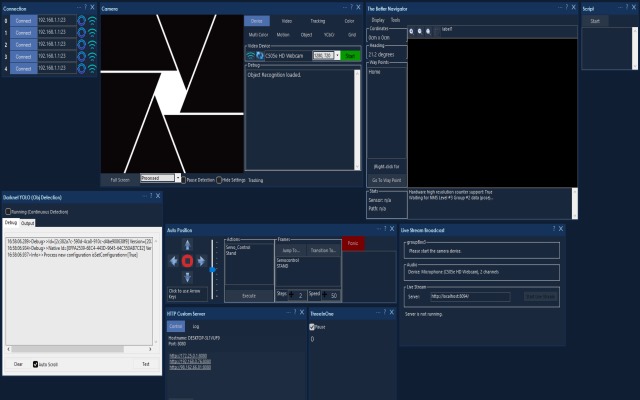Enable Running (Continuous Detection) checkbox
Image resolution: width=640 pixels, height=400 pixels.
click(8, 211)
